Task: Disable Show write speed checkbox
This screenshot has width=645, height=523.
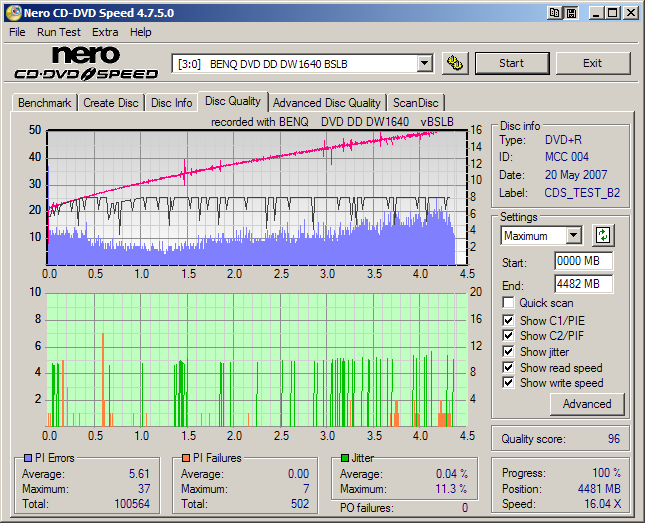Action: pyautogui.click(x=509, y=382)
